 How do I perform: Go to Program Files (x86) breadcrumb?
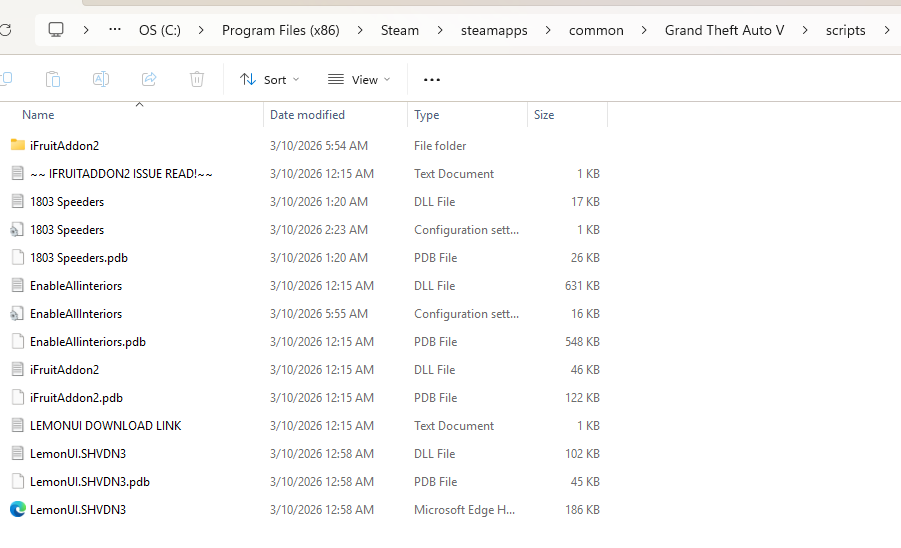(280, 30)
